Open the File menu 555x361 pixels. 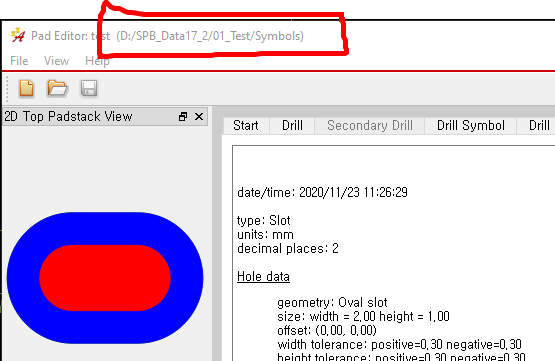[x=19, y=61]
